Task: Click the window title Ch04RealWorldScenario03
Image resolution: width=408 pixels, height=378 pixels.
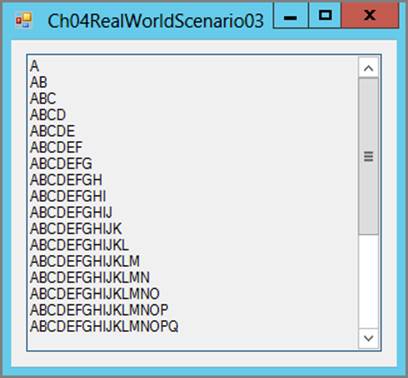Action: (156, 21)
